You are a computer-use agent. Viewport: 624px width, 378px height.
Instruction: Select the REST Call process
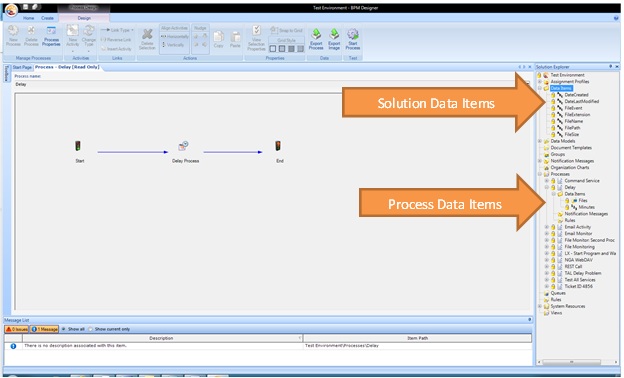573,267
